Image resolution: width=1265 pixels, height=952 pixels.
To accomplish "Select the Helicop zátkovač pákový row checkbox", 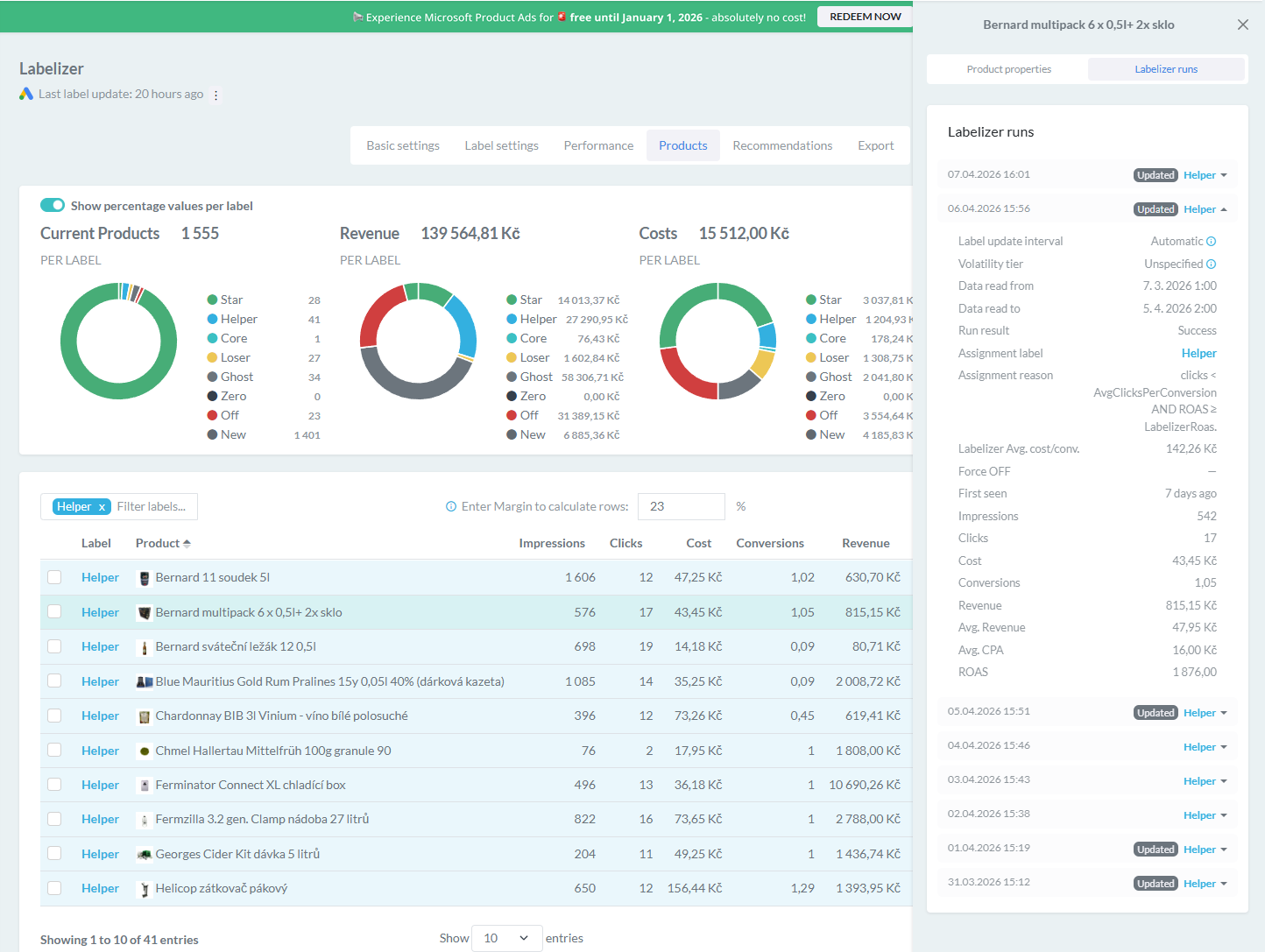I will (x=54, y=888).
